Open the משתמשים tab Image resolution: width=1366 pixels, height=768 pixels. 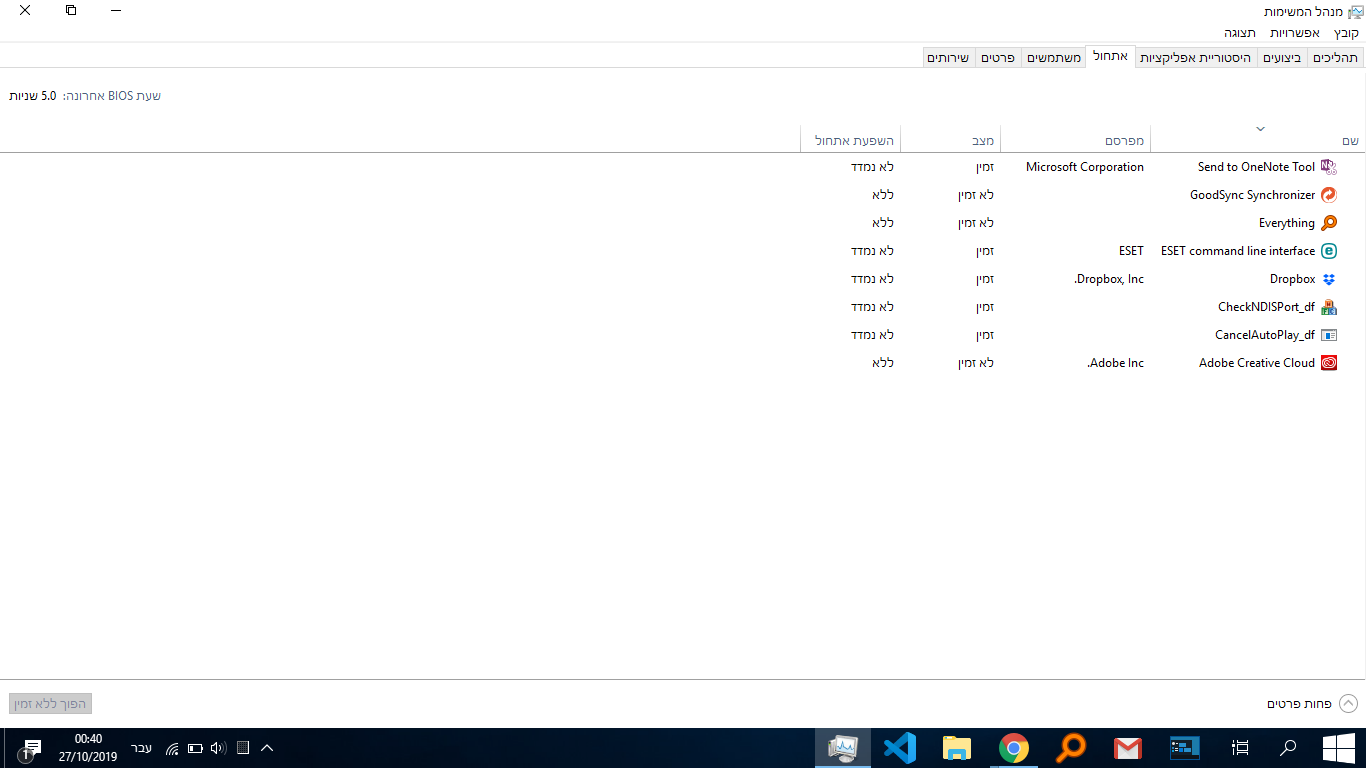[x=1054, y=58]
